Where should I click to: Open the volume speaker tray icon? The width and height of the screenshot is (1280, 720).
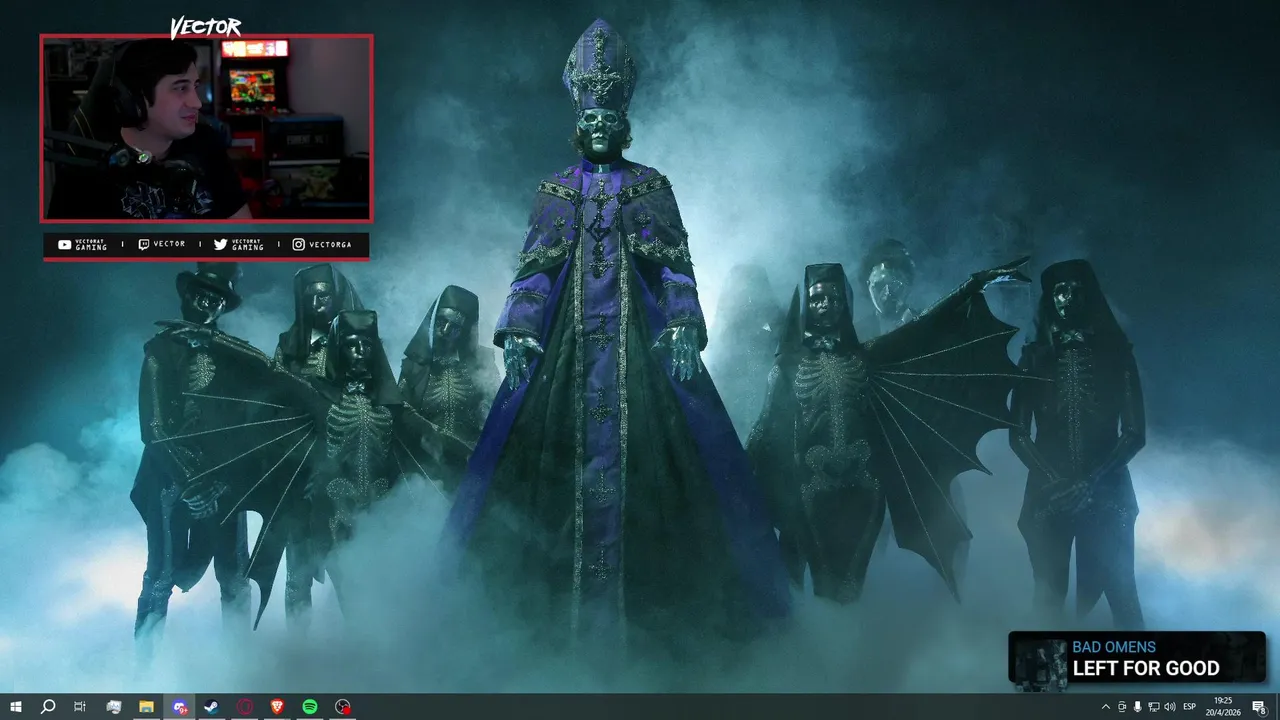tap(1170, 707)
